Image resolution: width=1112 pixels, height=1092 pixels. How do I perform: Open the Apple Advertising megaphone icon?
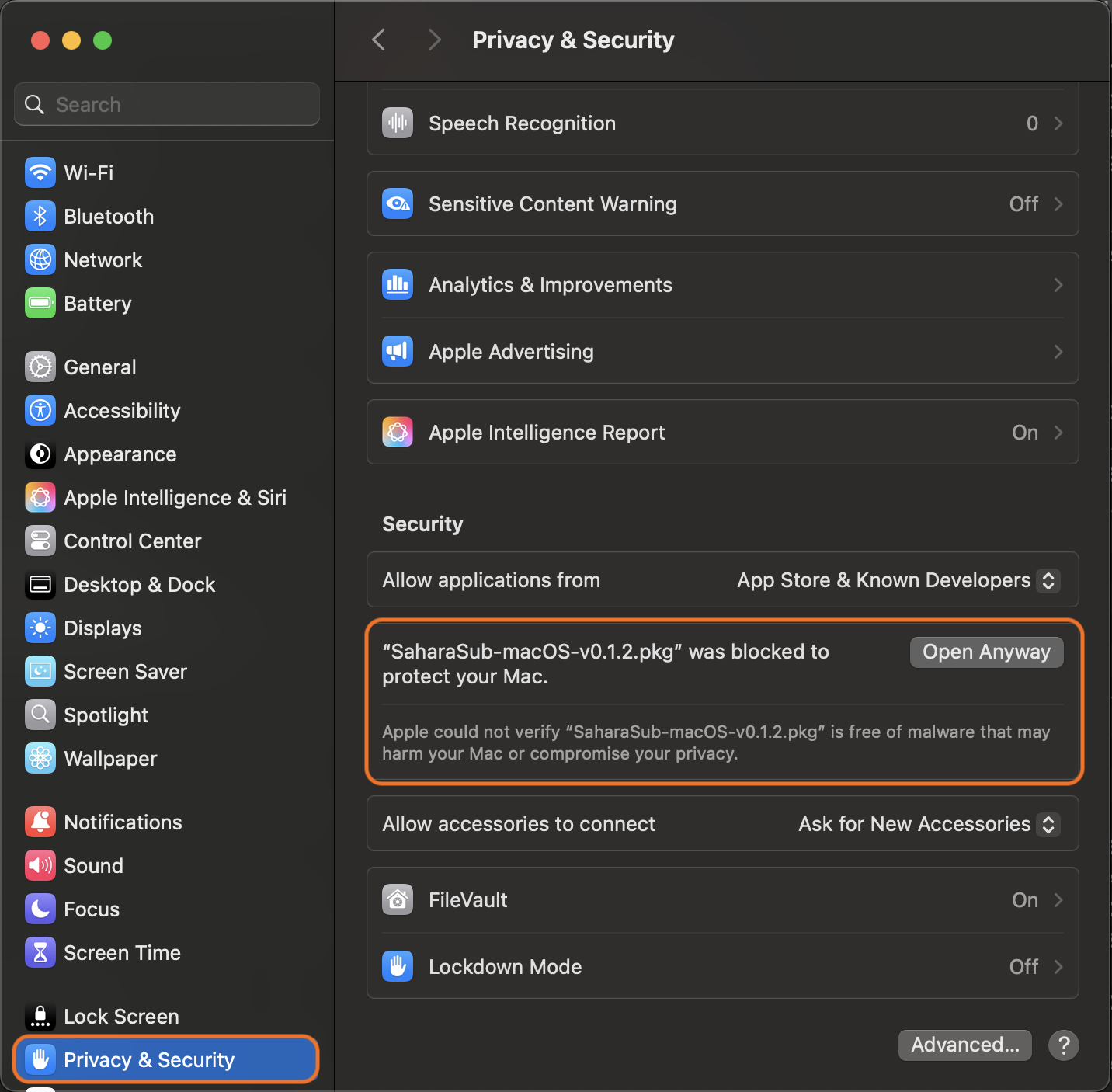(x=397, y=351)
